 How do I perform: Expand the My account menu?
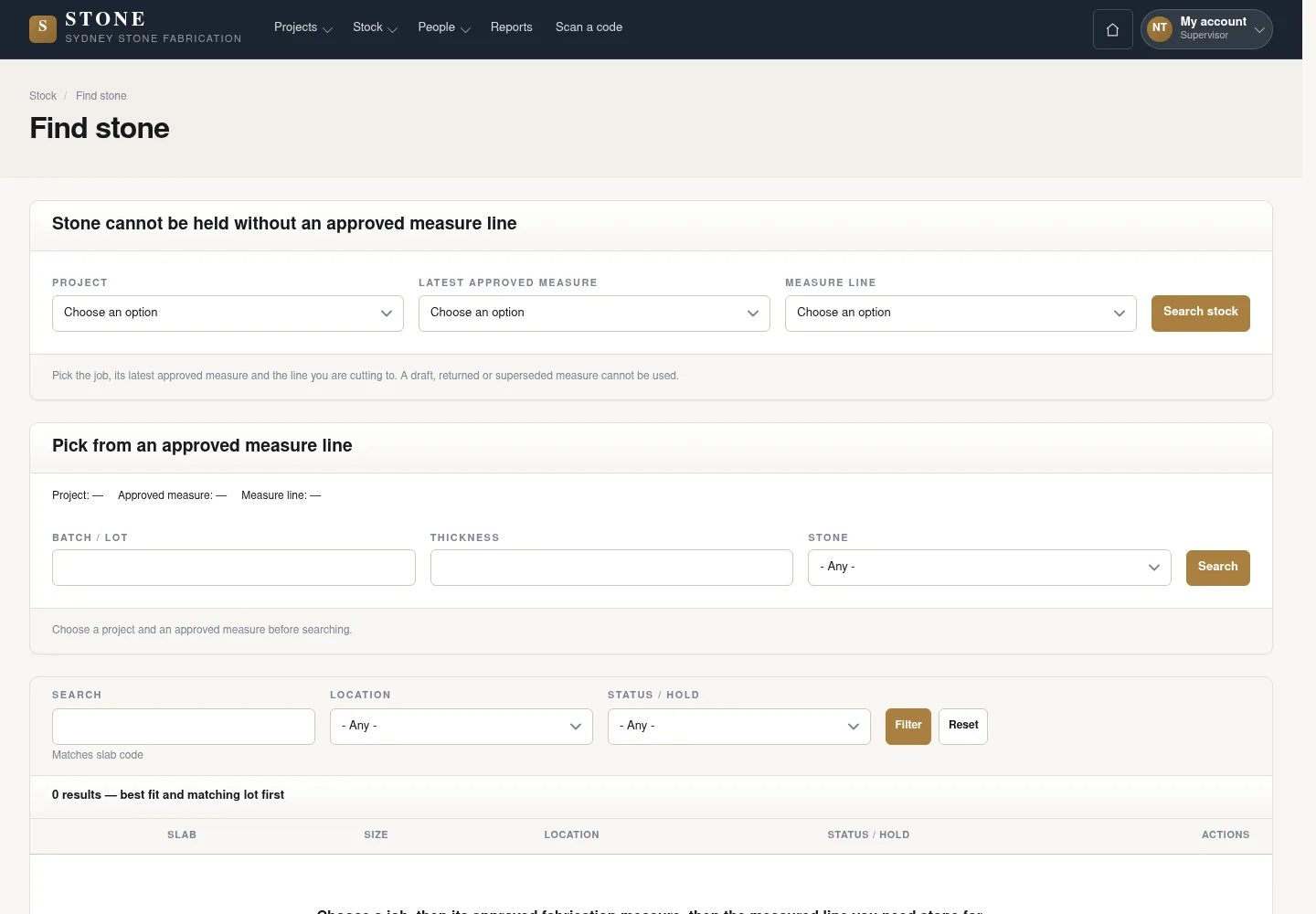coord(1206,29)
